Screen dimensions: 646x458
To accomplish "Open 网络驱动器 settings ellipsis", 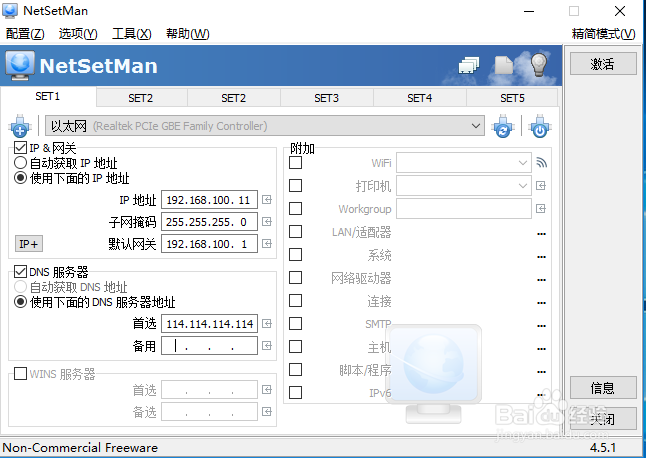I will tap(541, 280).
